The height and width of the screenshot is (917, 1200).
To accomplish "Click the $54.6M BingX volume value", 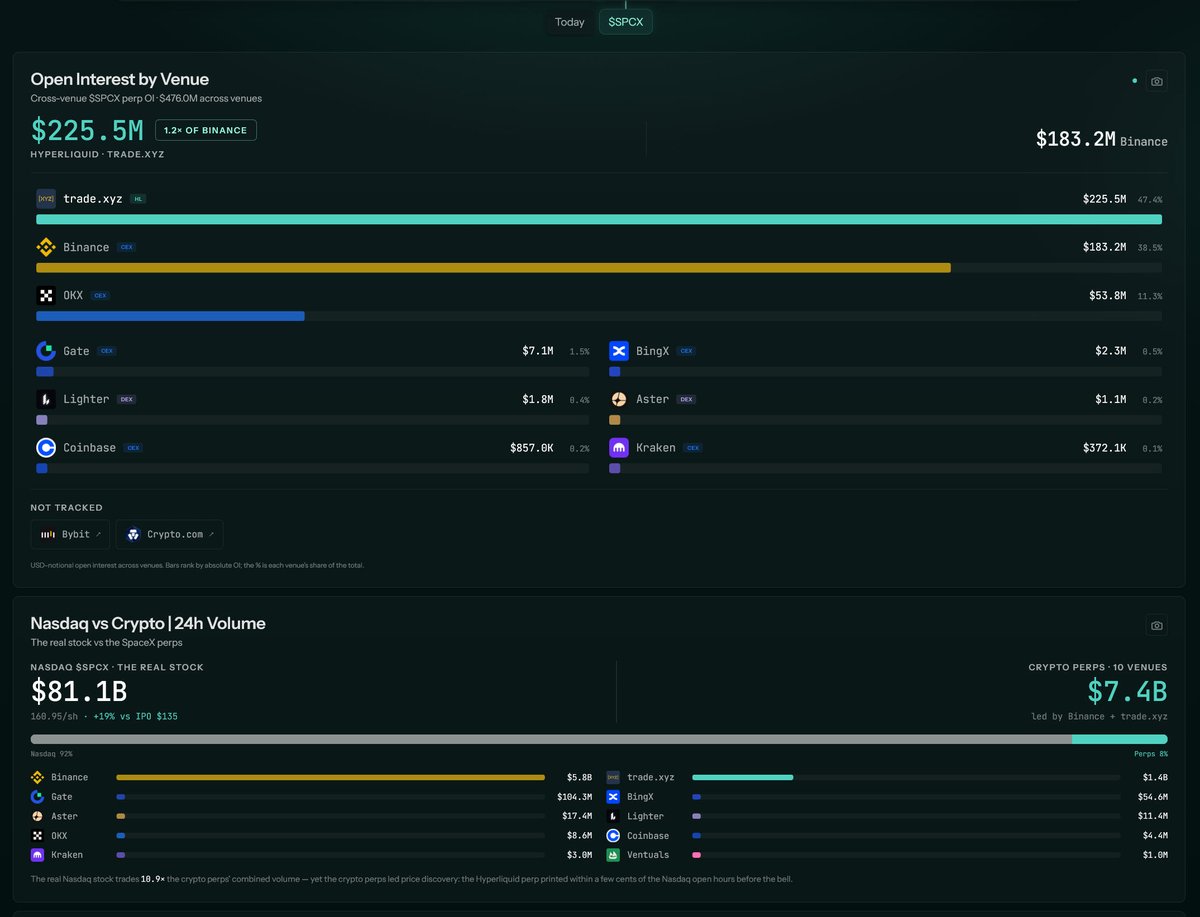I will 1152,797.
